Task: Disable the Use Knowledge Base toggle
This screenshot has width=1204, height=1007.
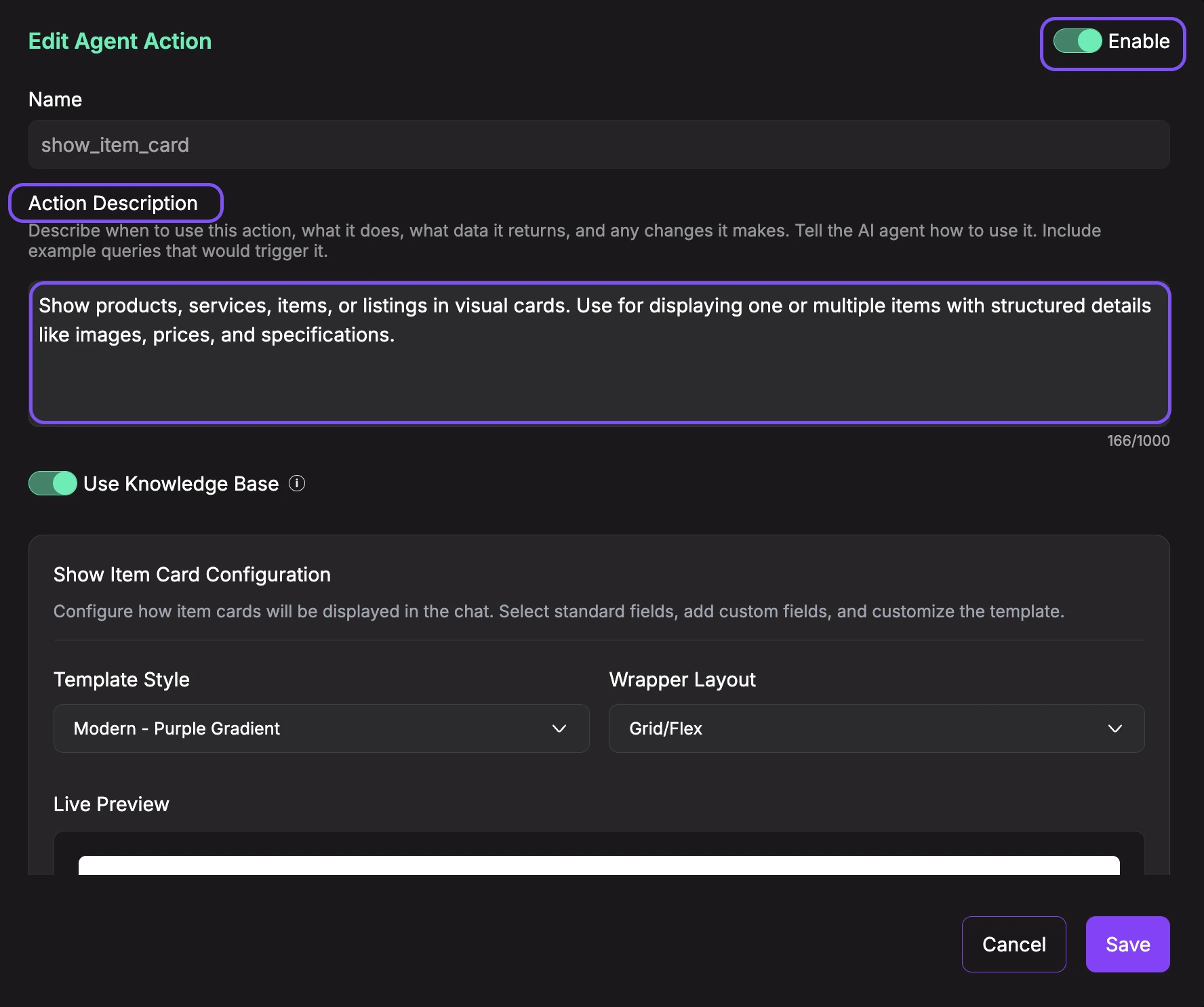Action: click(x=52, y=484)
